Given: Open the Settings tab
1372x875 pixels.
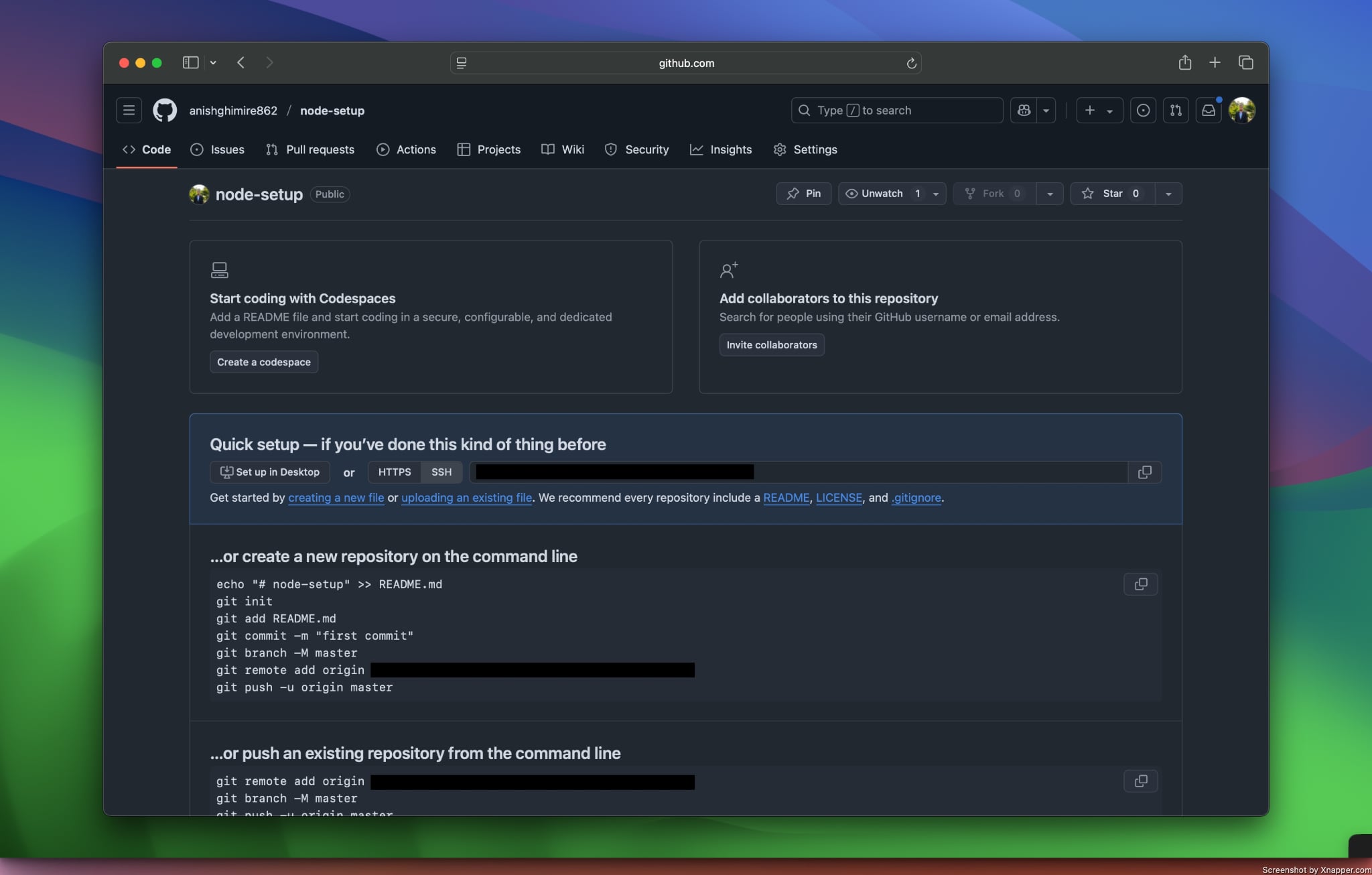Looking at the screenshot, I should (x=805, y=149).
